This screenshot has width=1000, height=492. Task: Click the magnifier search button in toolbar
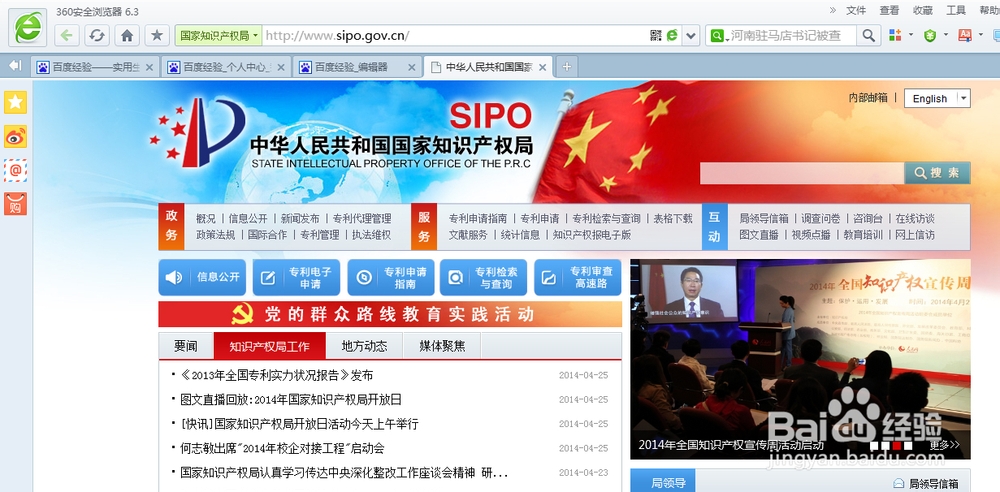click(x=868, y=35)
